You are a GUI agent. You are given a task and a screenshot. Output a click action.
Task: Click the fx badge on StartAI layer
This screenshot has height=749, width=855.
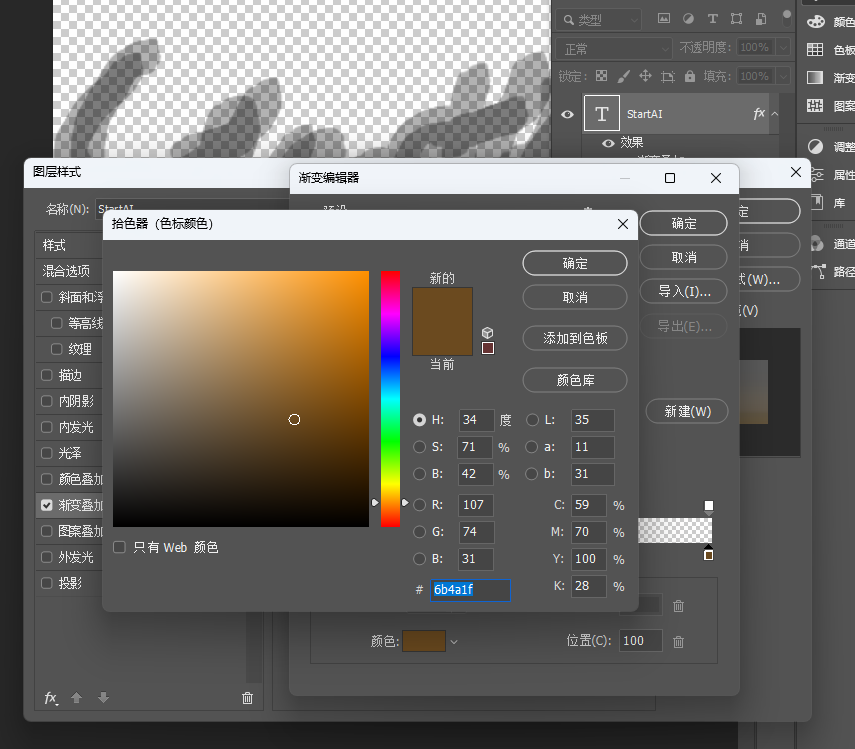758,113
